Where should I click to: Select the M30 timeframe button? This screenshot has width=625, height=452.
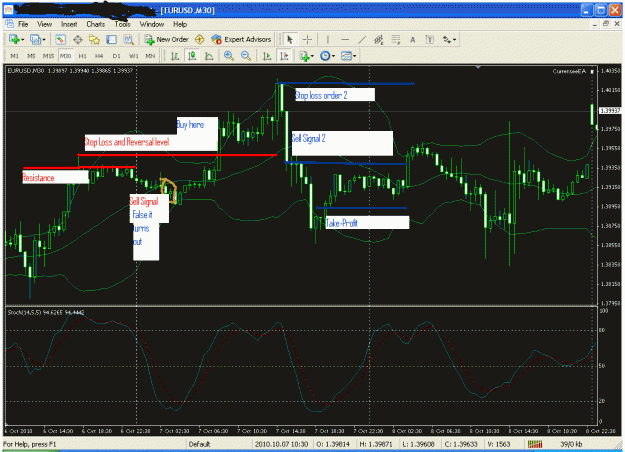tap(65, 56)
